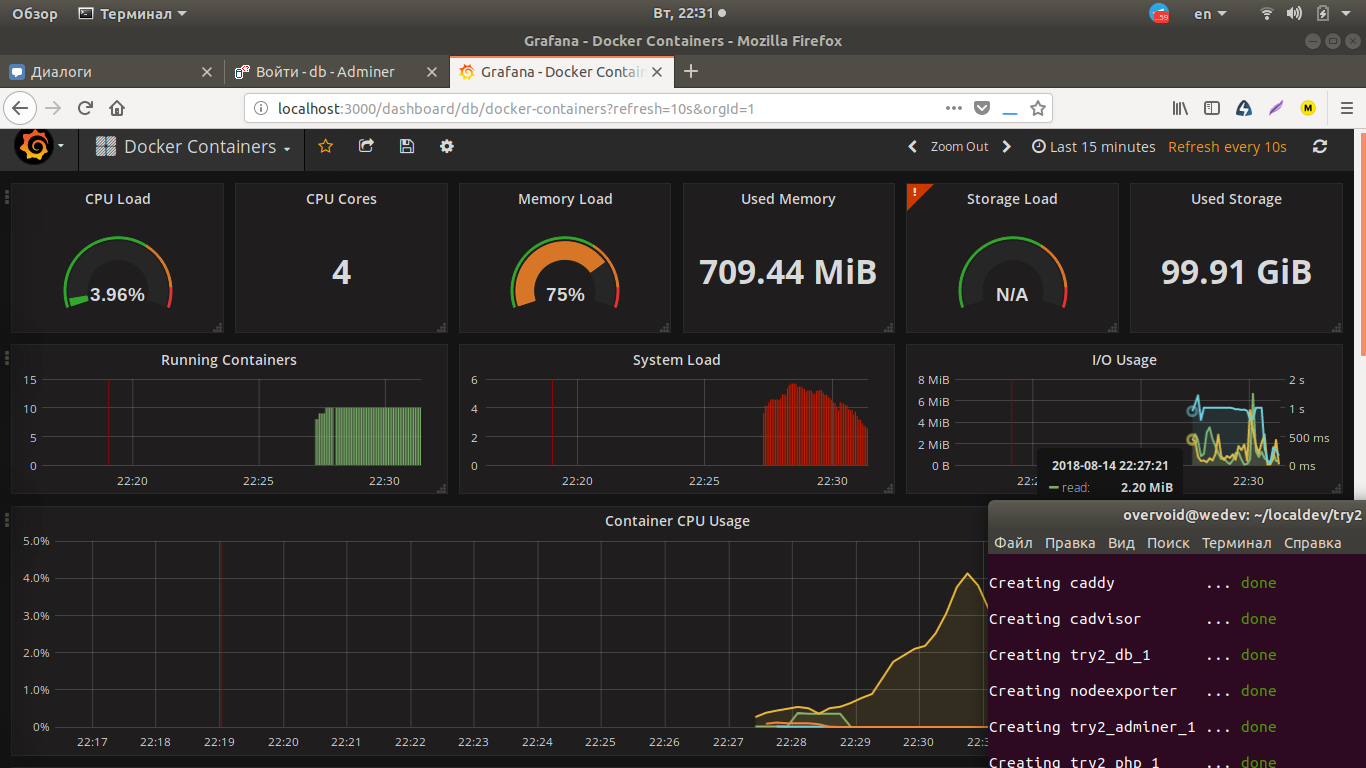Screen dimensions: 1366x768
Task: Click Refresh every 10s setting
Action: tap(1227, 147)
